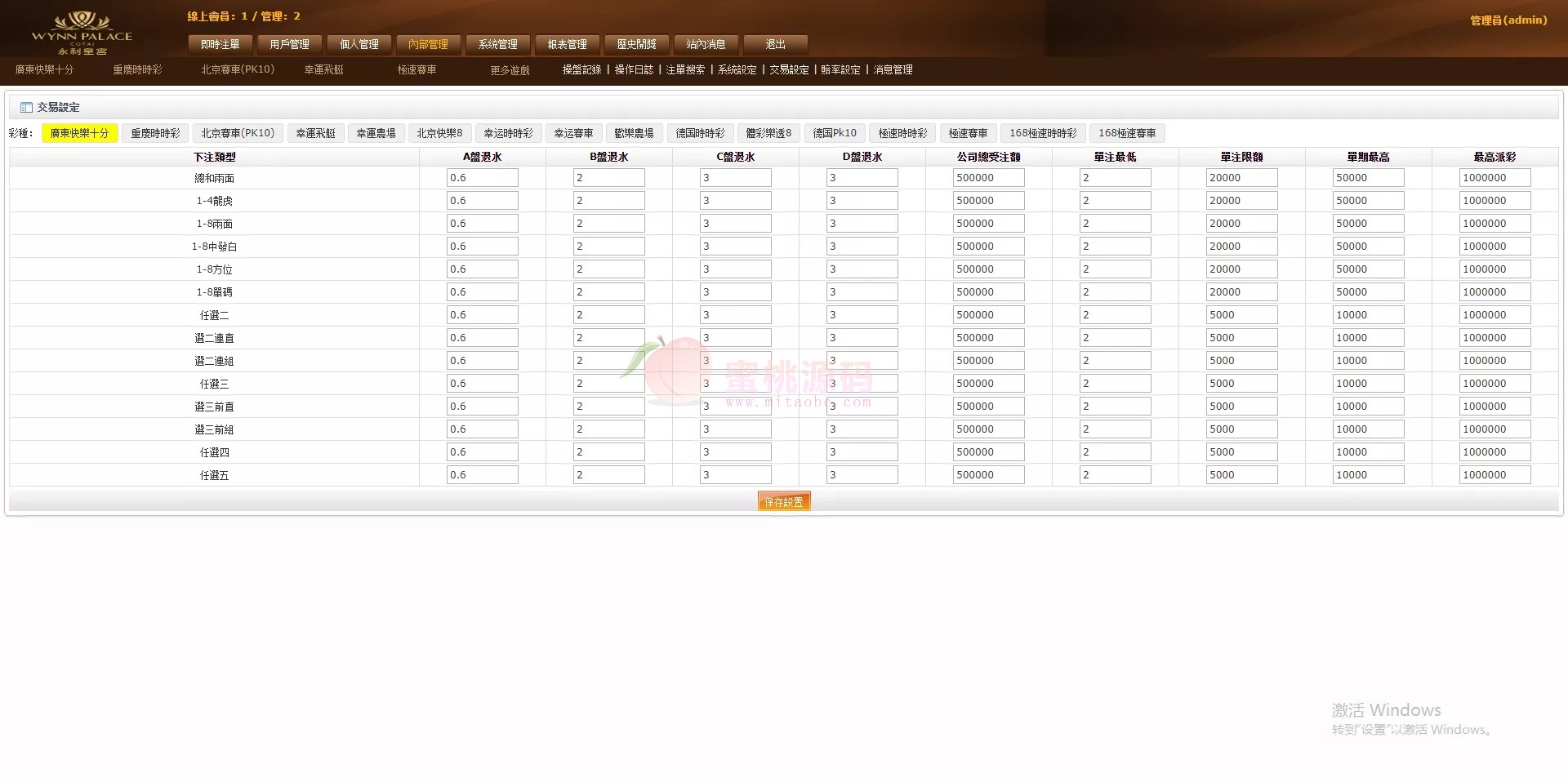Focus the 最高派彩 field for 任選五
Viewport: 1568px width, 778px height.
[1494, 475]
